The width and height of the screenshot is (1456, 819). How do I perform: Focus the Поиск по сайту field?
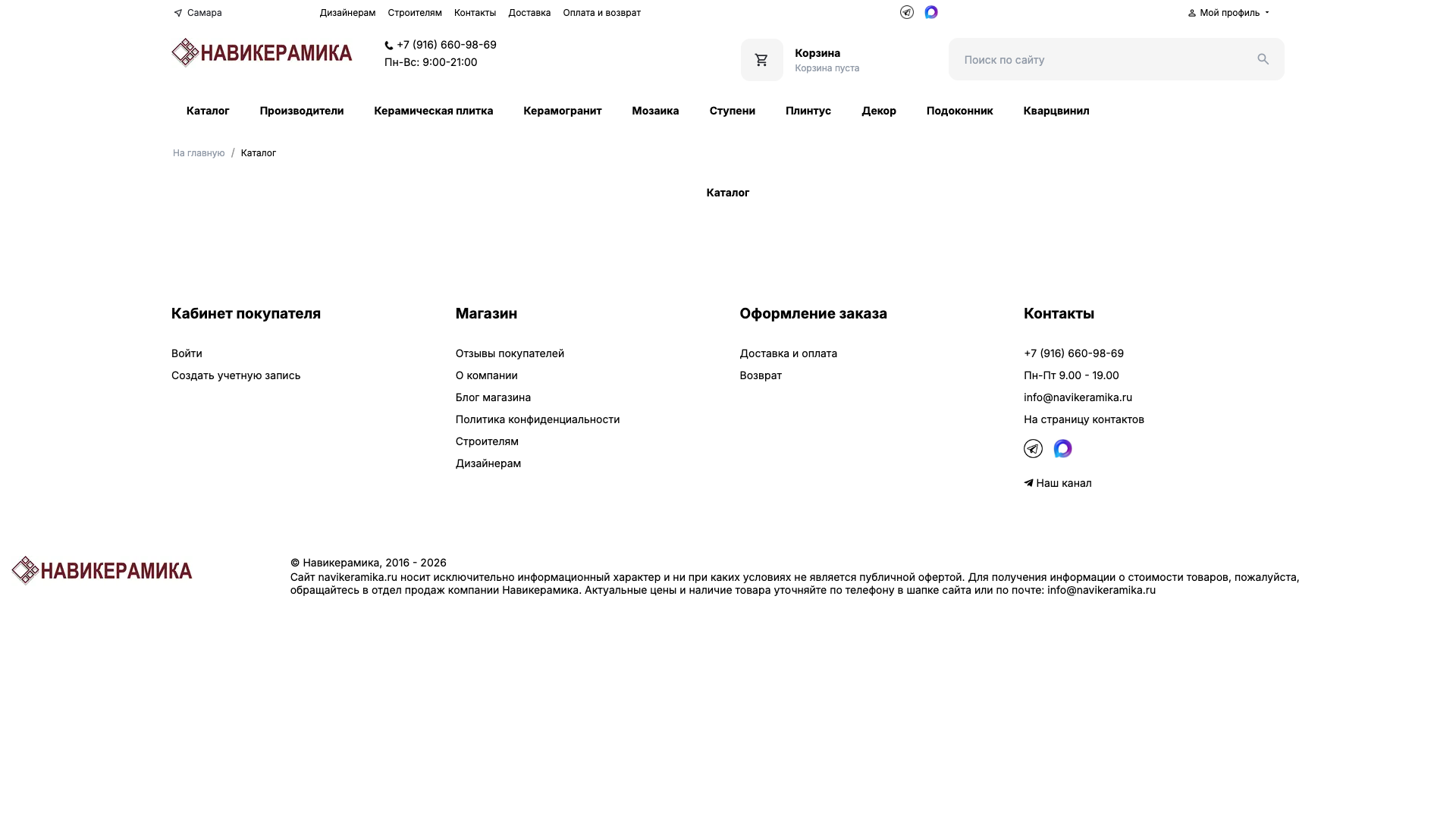point(1100,59)
